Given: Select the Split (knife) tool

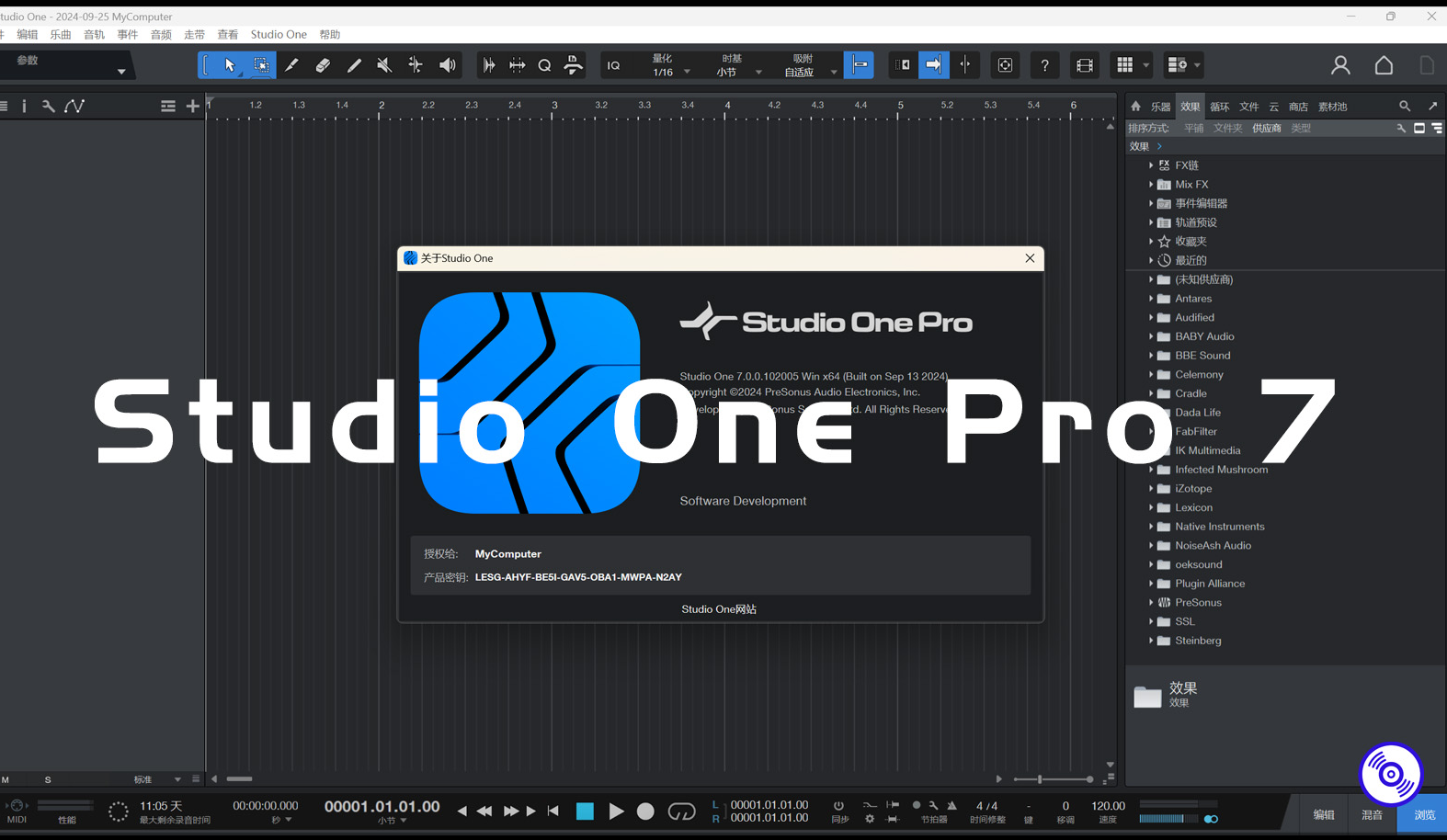Looking at the screenshot, I should pos(291,65).
